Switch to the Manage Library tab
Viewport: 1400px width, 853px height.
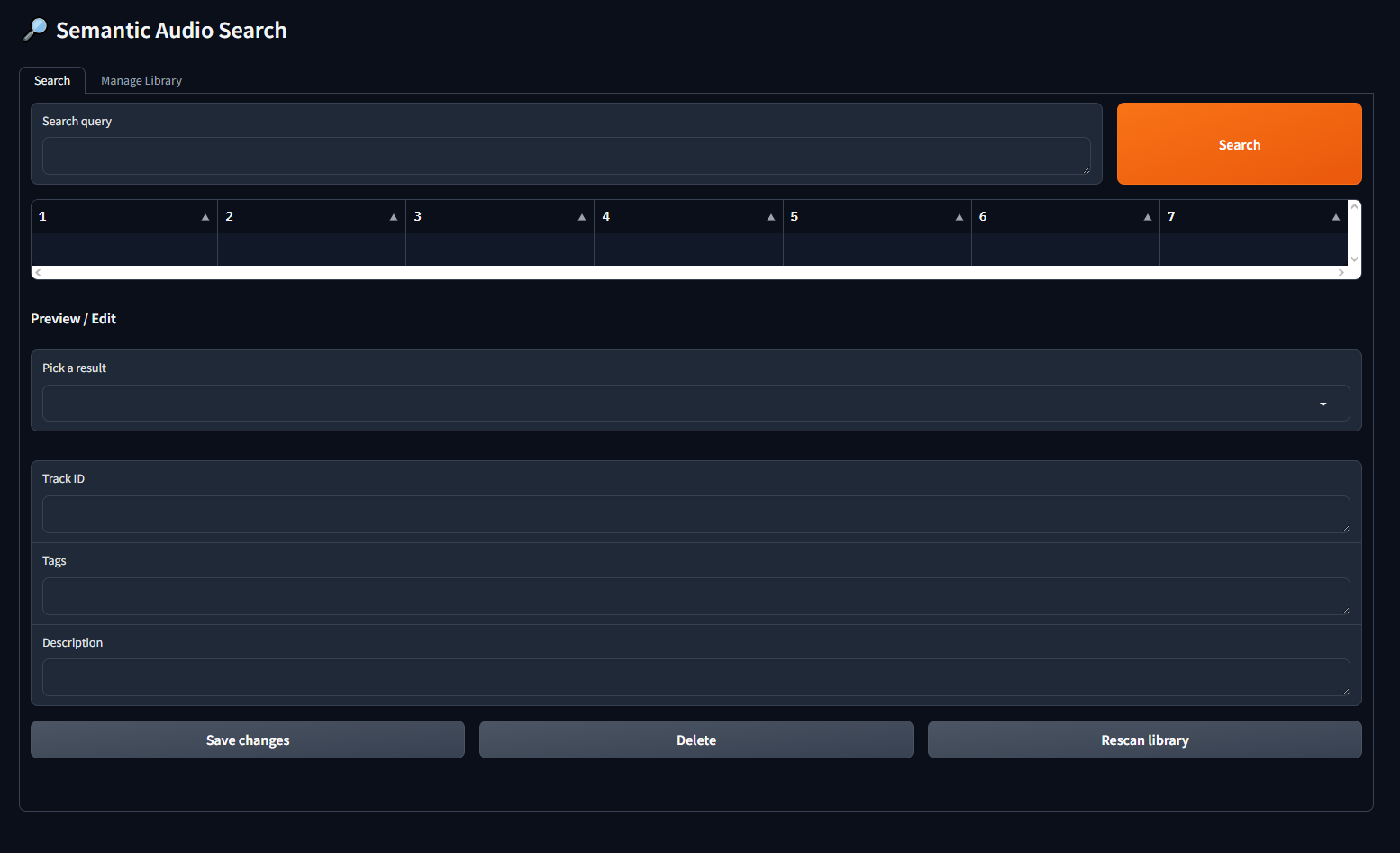coord(141,81)
